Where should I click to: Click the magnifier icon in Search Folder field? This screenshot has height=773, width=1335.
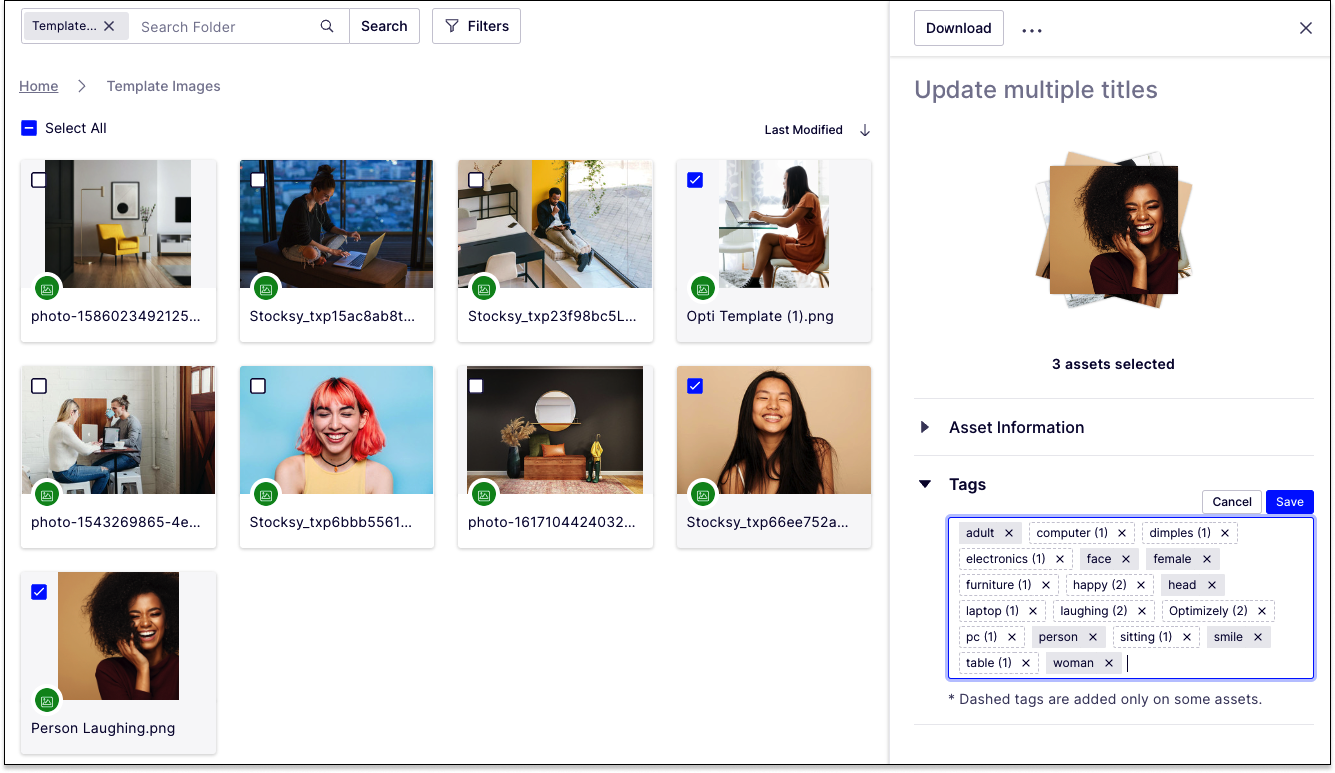point(326,26)
